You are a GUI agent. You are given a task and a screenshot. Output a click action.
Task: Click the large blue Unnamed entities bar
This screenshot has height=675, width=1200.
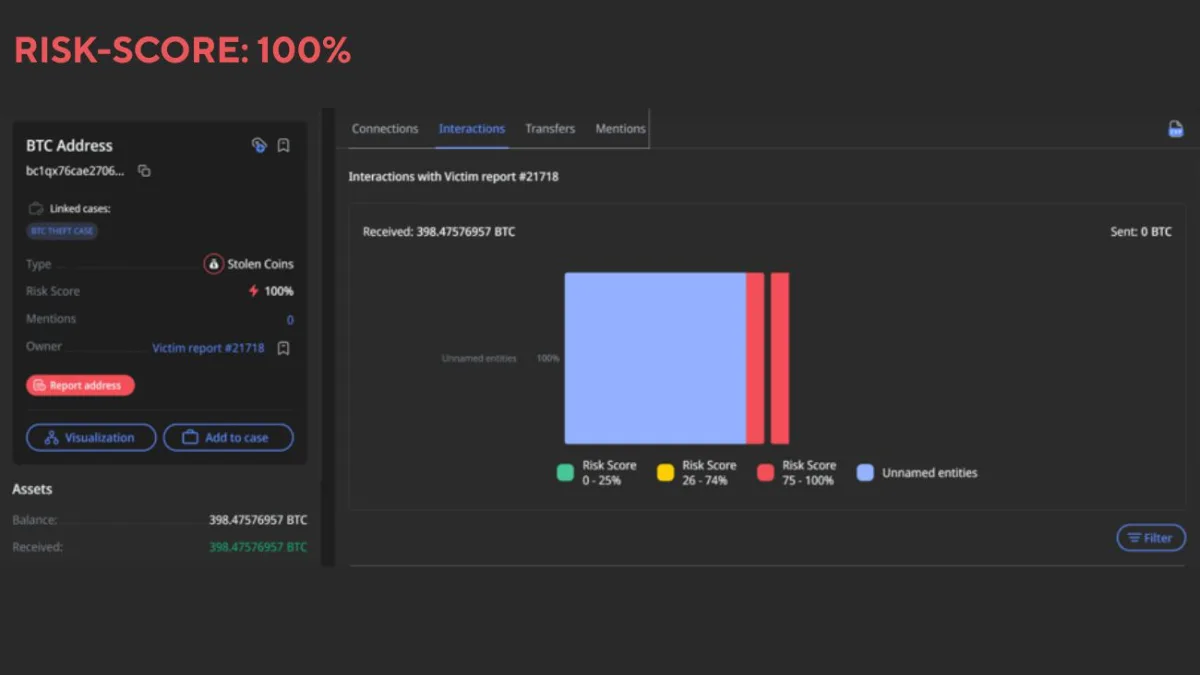(655, 358)
